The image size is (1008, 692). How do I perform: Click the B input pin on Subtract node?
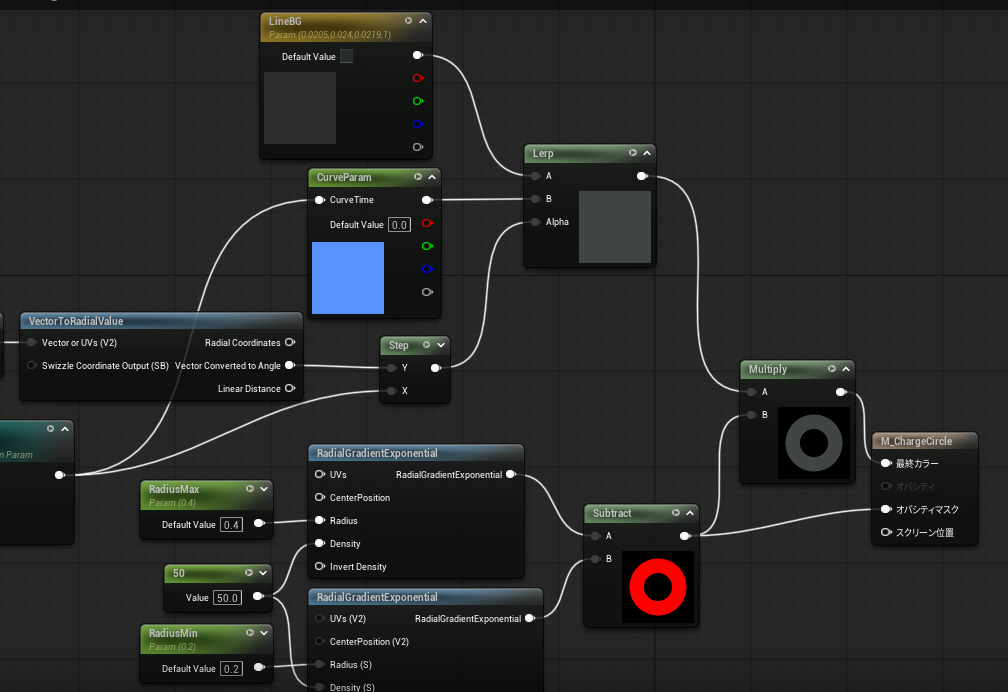[595, 558]
